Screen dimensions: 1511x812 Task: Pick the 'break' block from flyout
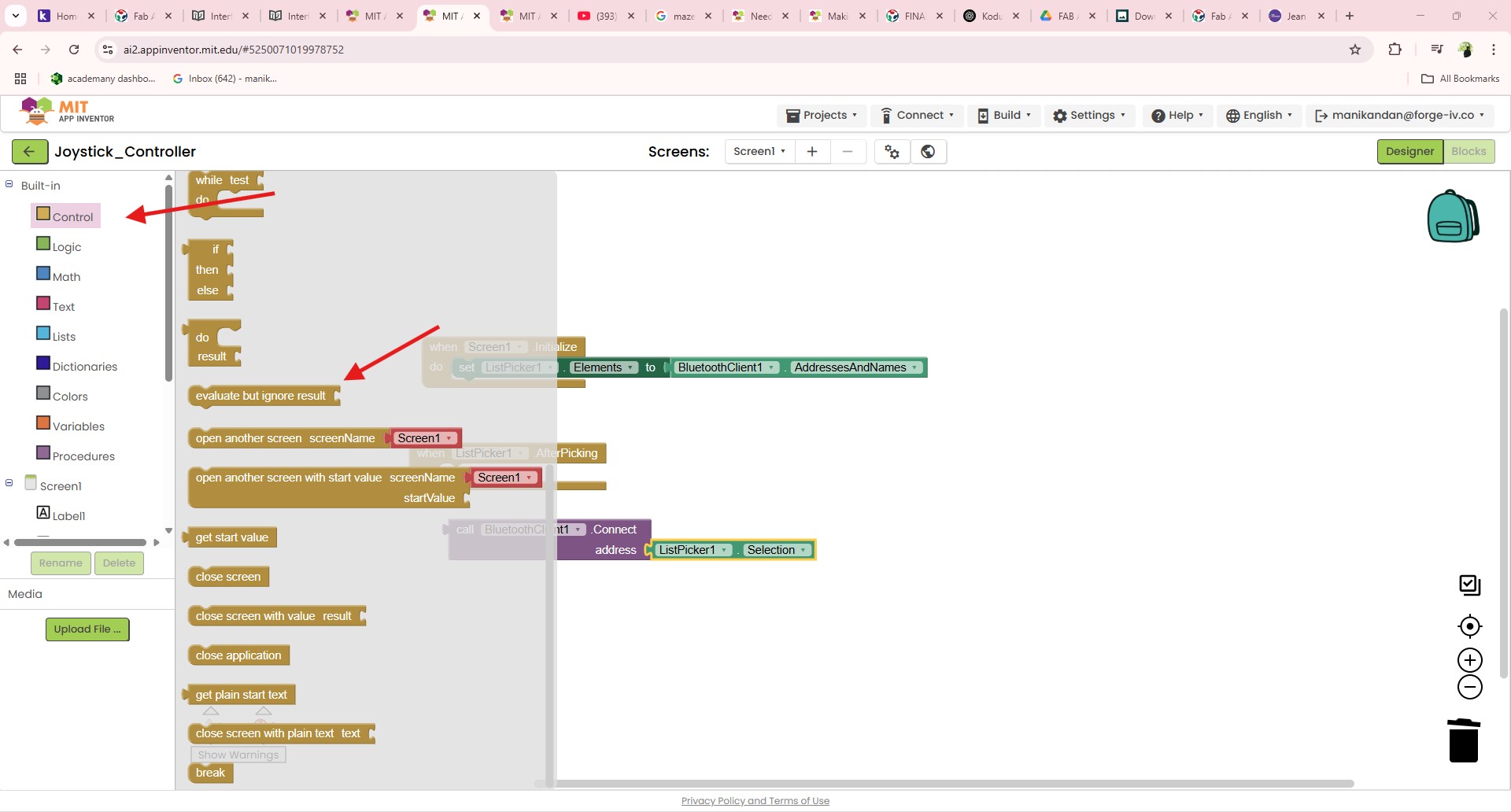pyautogui.click(x=210, y=773)
